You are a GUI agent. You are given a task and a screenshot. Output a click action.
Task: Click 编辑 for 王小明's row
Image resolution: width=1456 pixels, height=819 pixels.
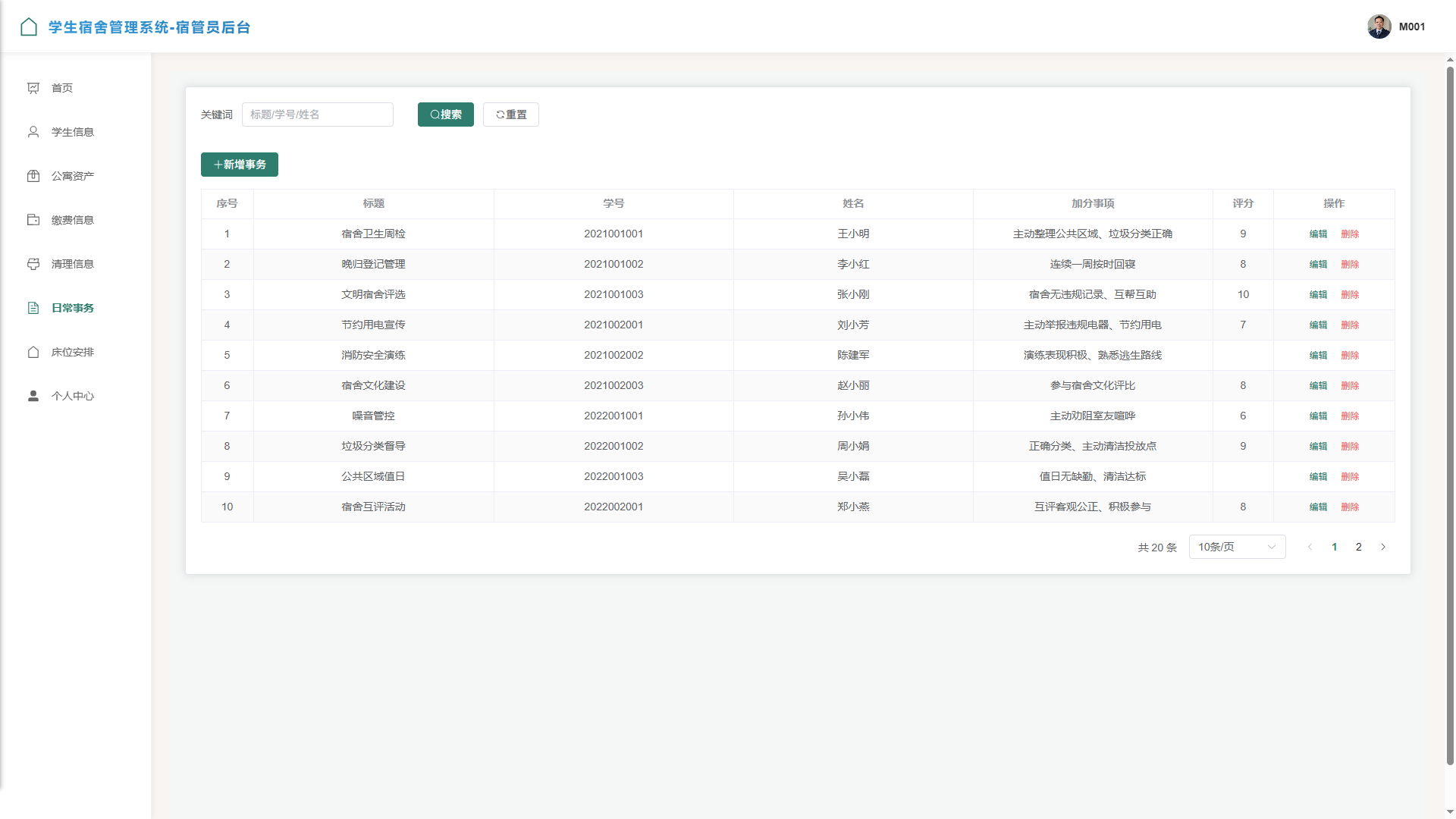coord(1318,234)
